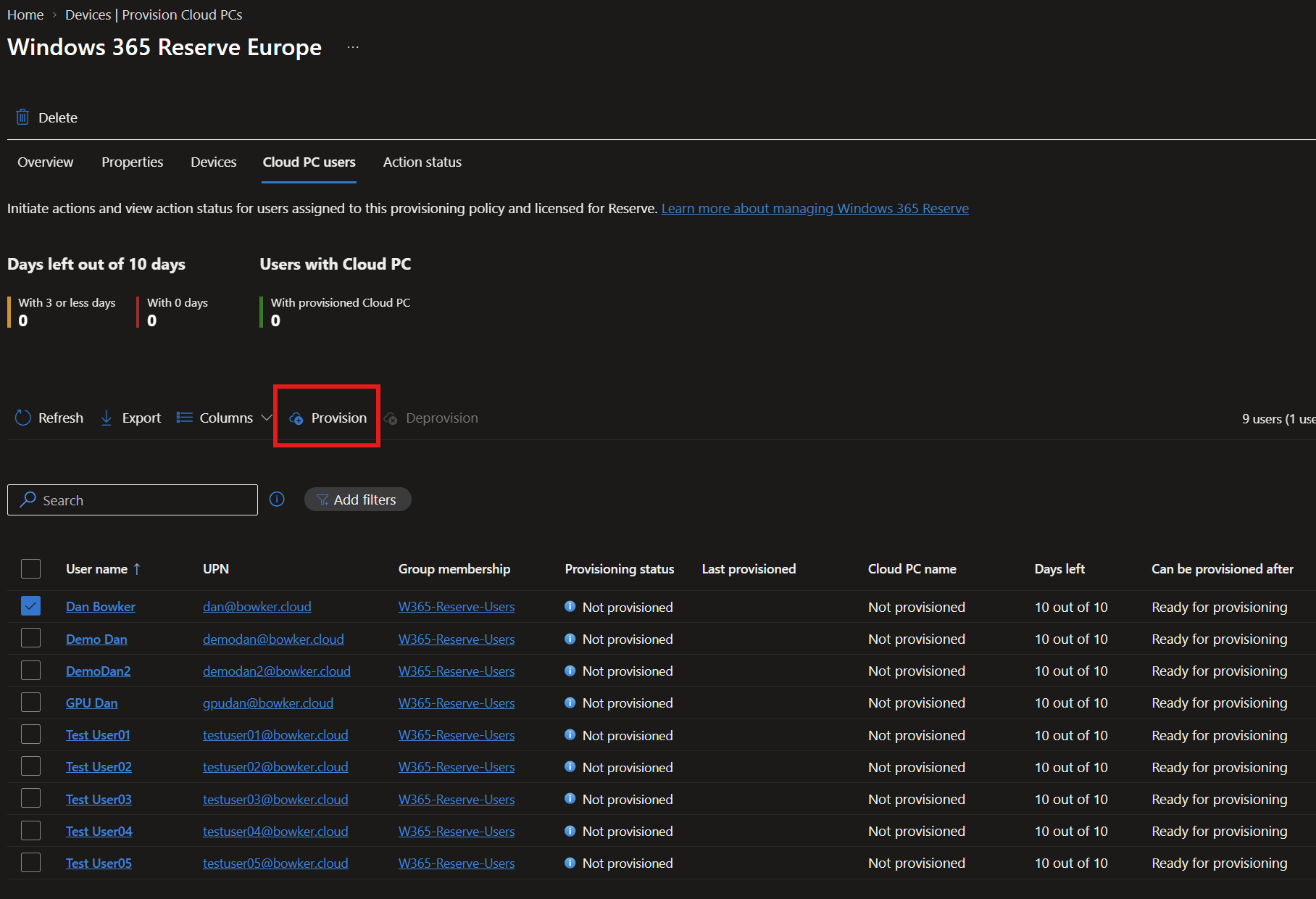Image resolution: width=1316 pixels, height=899 pixels.
Task: Open the Action status tab
Action: pos(422,162)
